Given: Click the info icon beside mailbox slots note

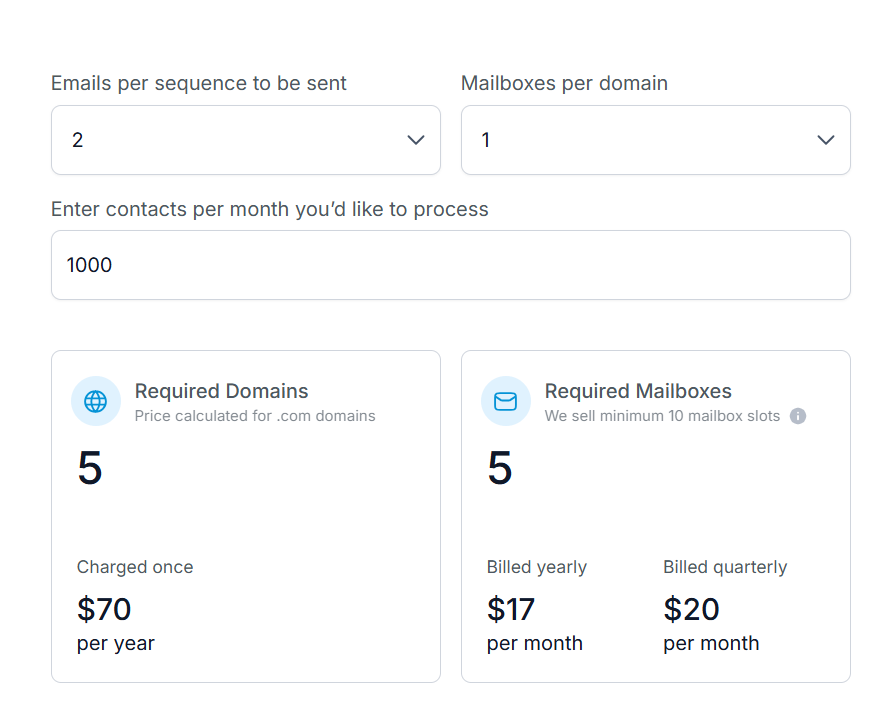Looking at the screenshot, I should [797, 416].
